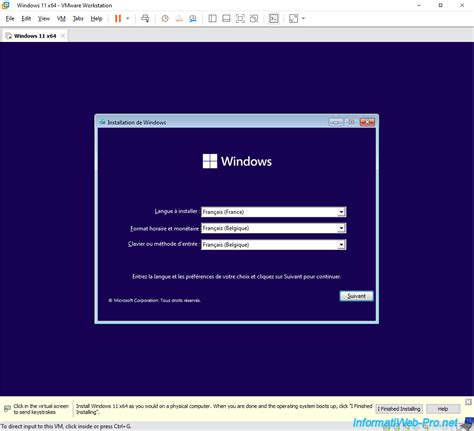Enter Unity mode
This screenshot has width=474, height=431.
254,19
